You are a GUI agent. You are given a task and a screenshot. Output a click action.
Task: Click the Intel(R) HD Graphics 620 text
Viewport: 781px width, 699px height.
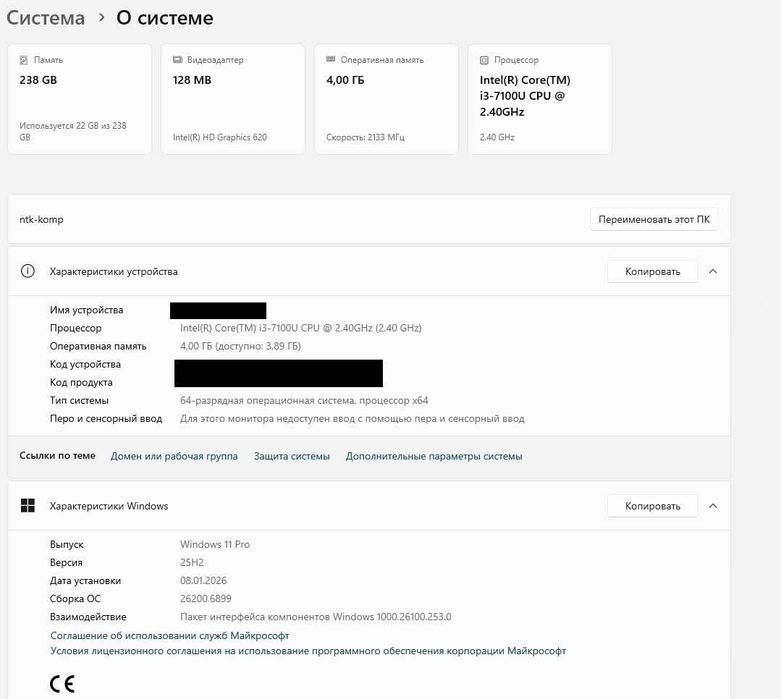point(220,137)
